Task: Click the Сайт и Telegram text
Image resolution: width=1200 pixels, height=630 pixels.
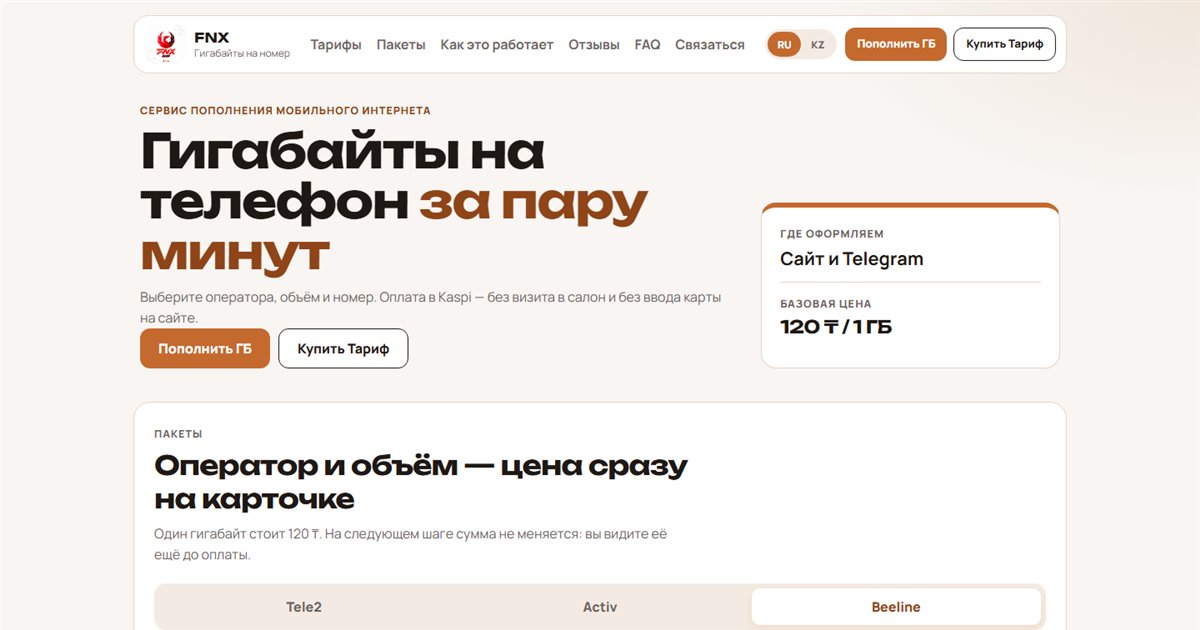Action: click(x=852, y=259)
